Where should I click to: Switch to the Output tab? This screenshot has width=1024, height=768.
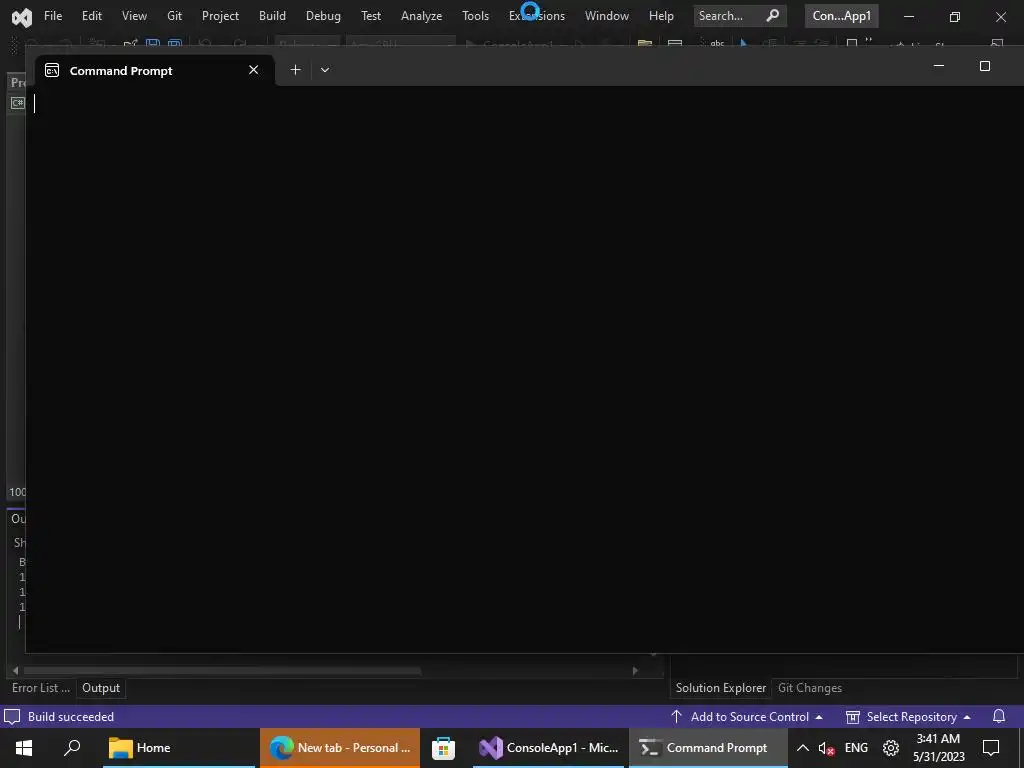[x=101, y=688]
